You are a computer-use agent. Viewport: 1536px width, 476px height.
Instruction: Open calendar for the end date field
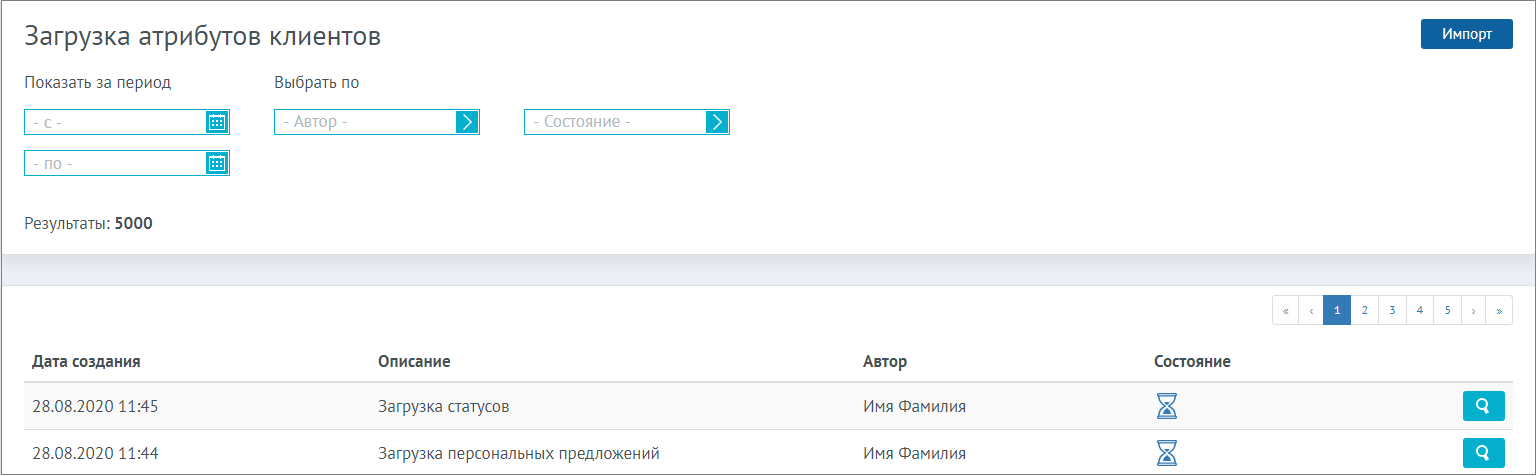(x=217, y=163)
